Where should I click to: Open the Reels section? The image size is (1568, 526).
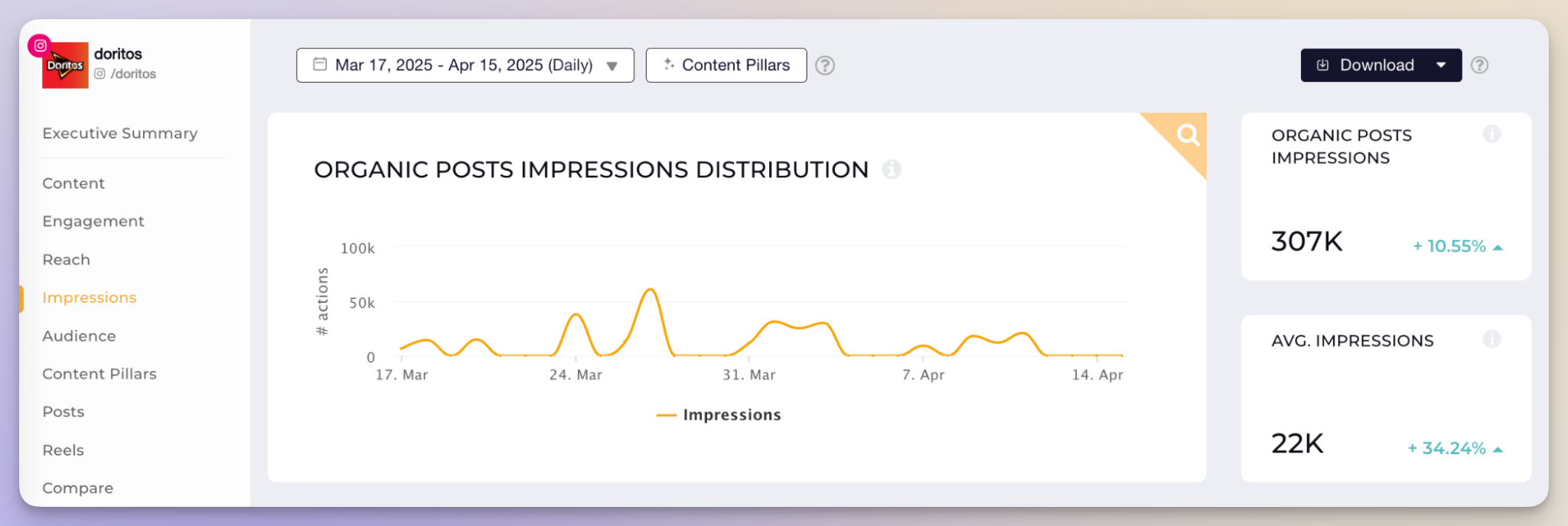pyautogui.click(x=64, y=450)
